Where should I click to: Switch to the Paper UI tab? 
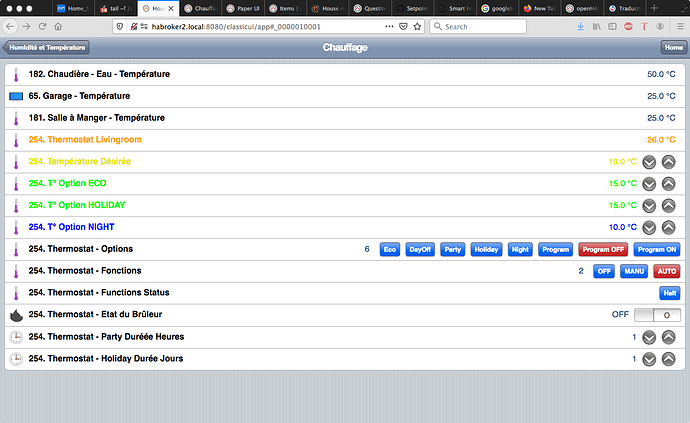[243, 8]
